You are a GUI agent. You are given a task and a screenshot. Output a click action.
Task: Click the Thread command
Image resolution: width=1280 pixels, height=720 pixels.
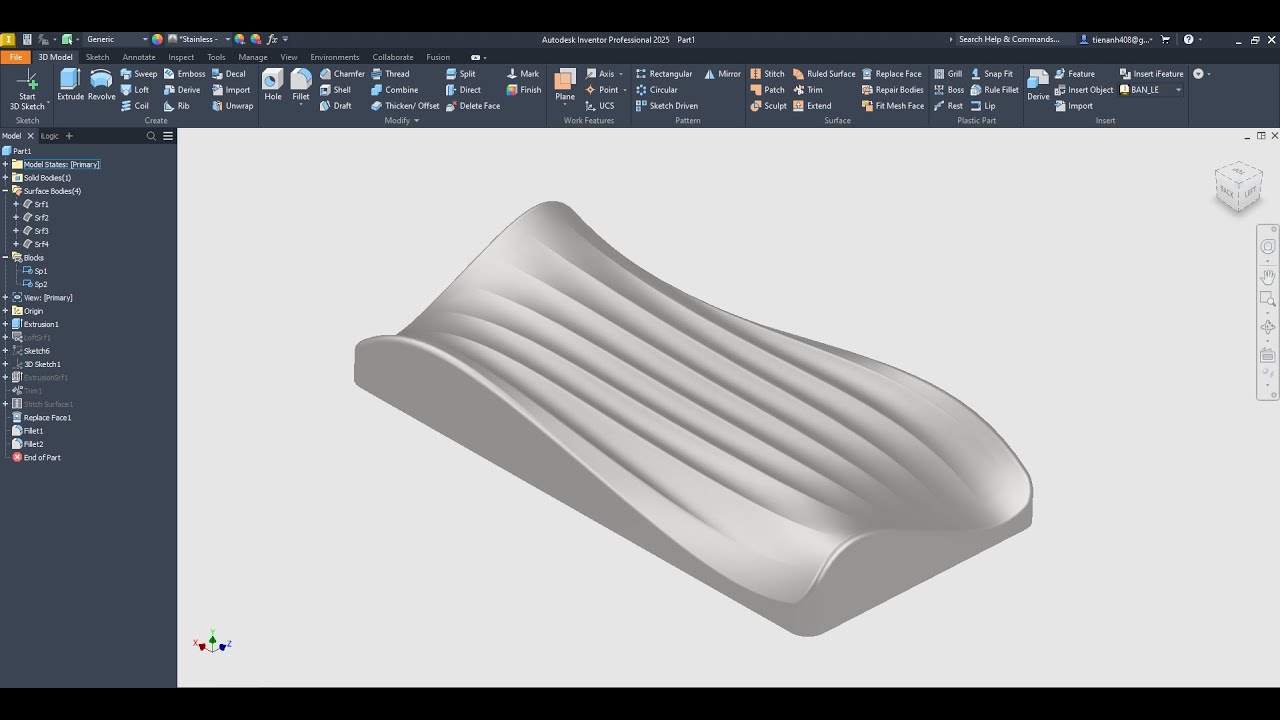coord(390,74)
